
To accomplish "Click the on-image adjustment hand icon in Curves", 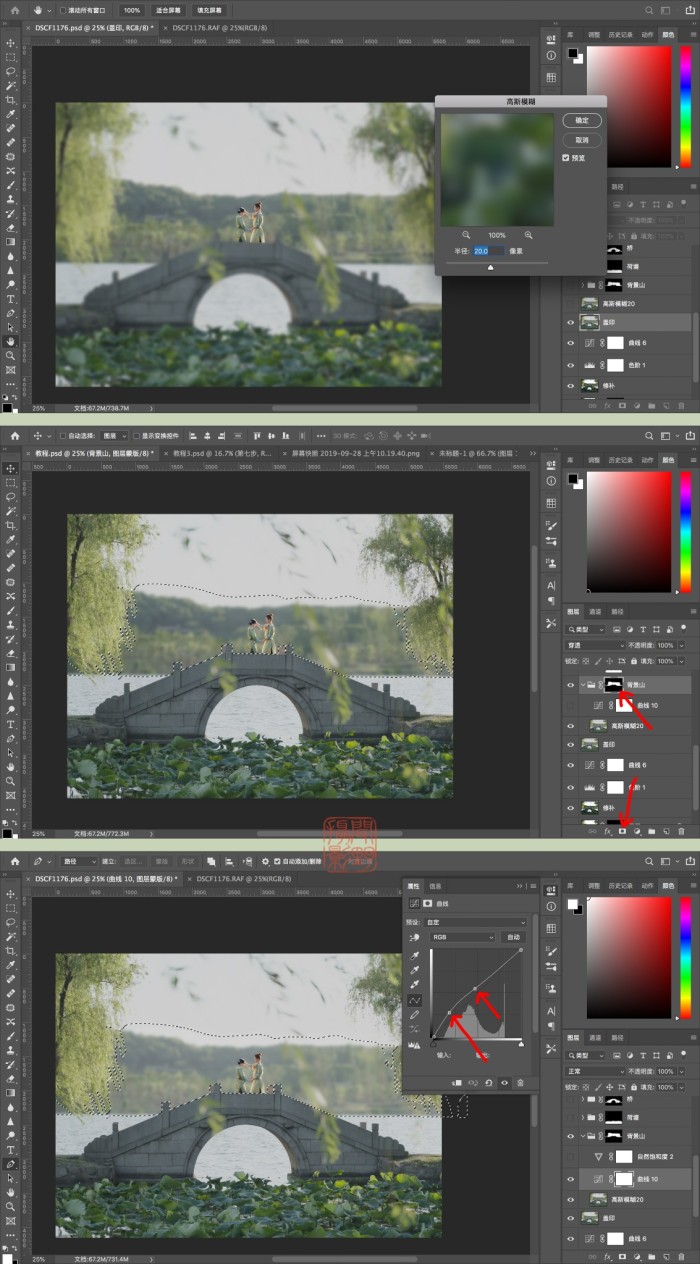I will [415, 938].
